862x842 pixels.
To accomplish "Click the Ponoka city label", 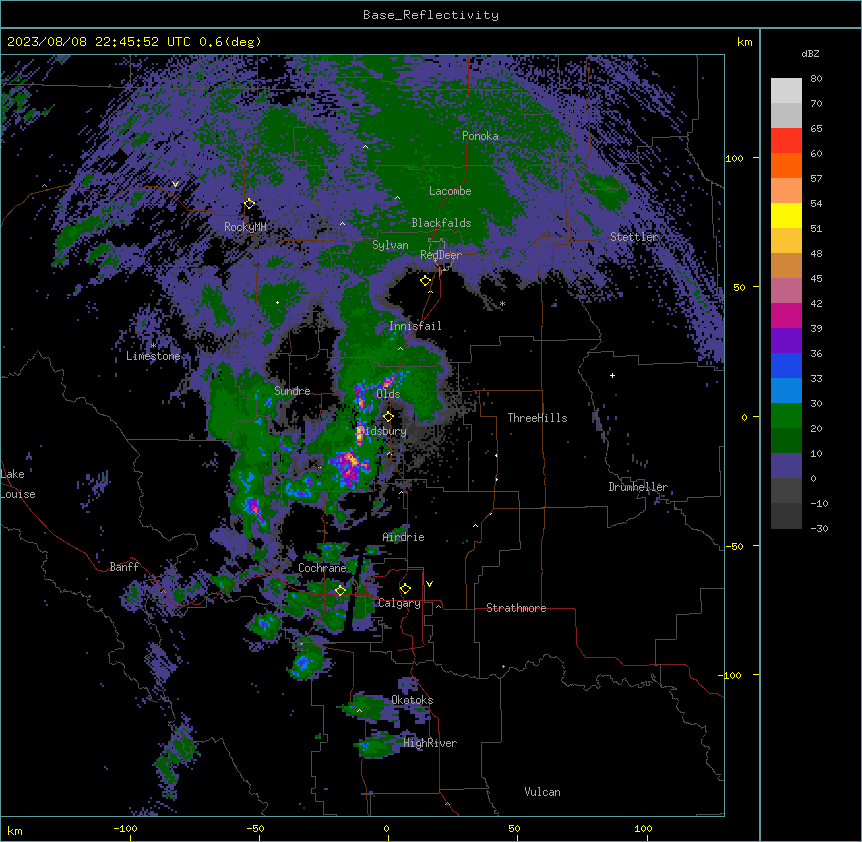I will coord(480,136).
